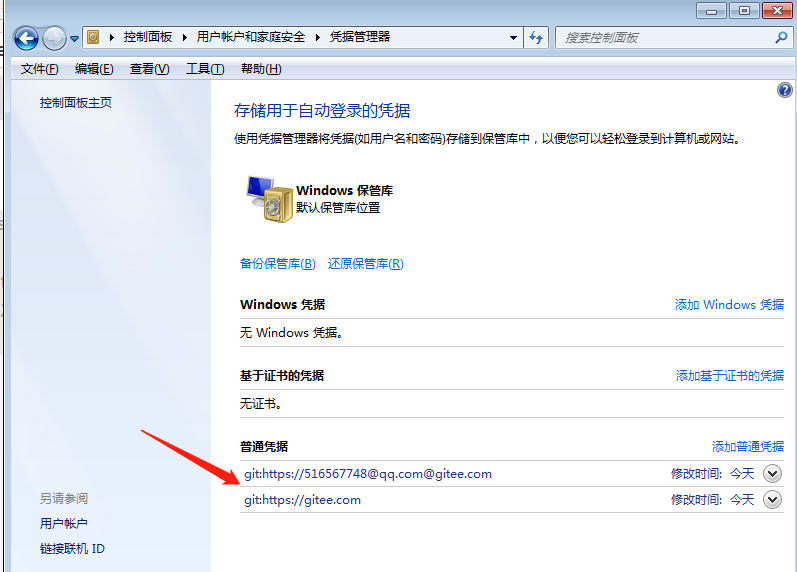This screenshot has height=572, width=797.
Task: Open the 编辑(E) menu
Action: click(94, 69)
